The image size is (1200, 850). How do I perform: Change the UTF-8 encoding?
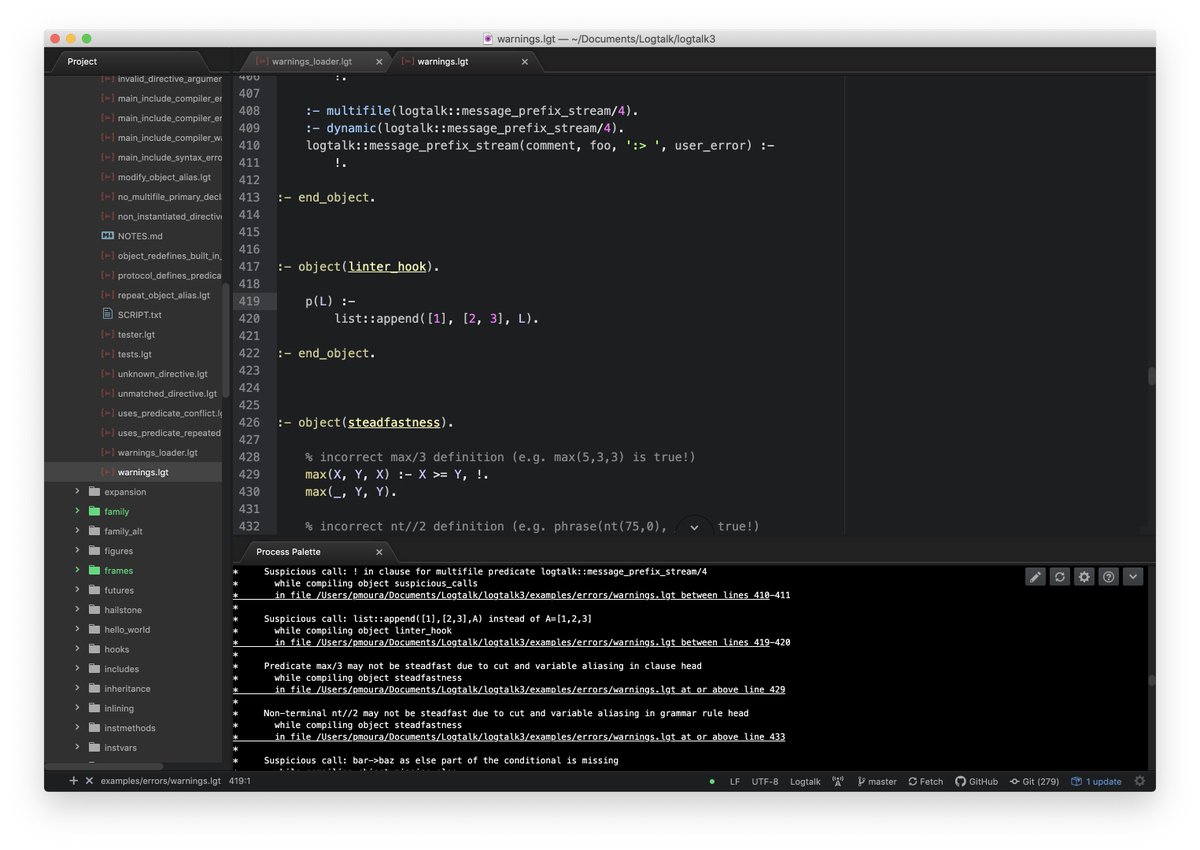[x=765, y=781]
